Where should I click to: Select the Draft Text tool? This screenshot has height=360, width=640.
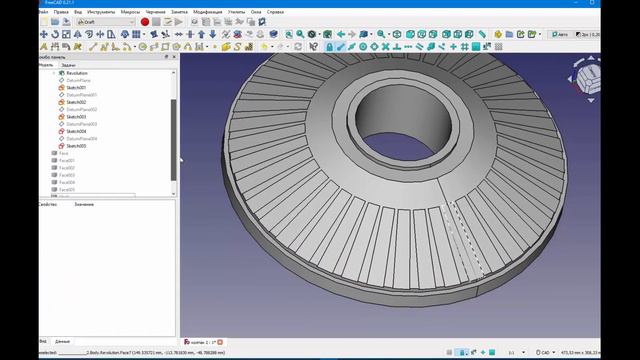point(44,47)
